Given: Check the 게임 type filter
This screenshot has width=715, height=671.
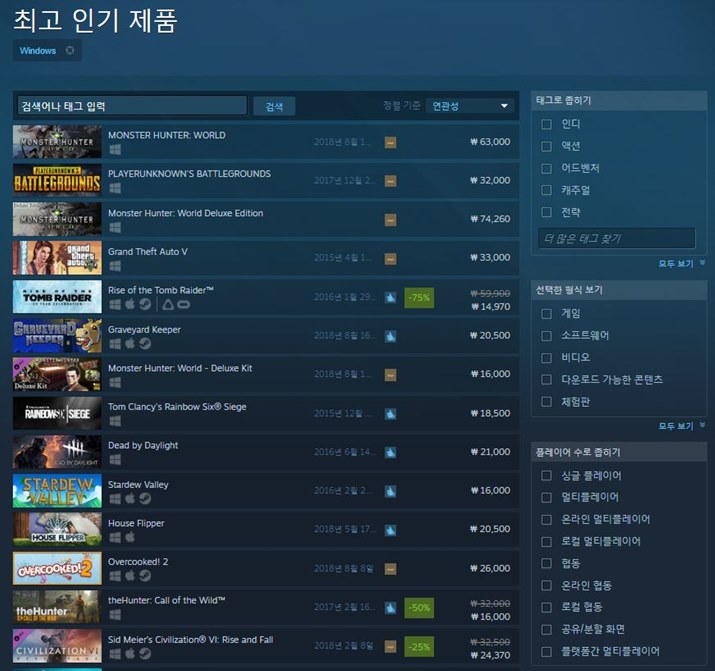Looking at the screenshot, I should tap(546, 314).
